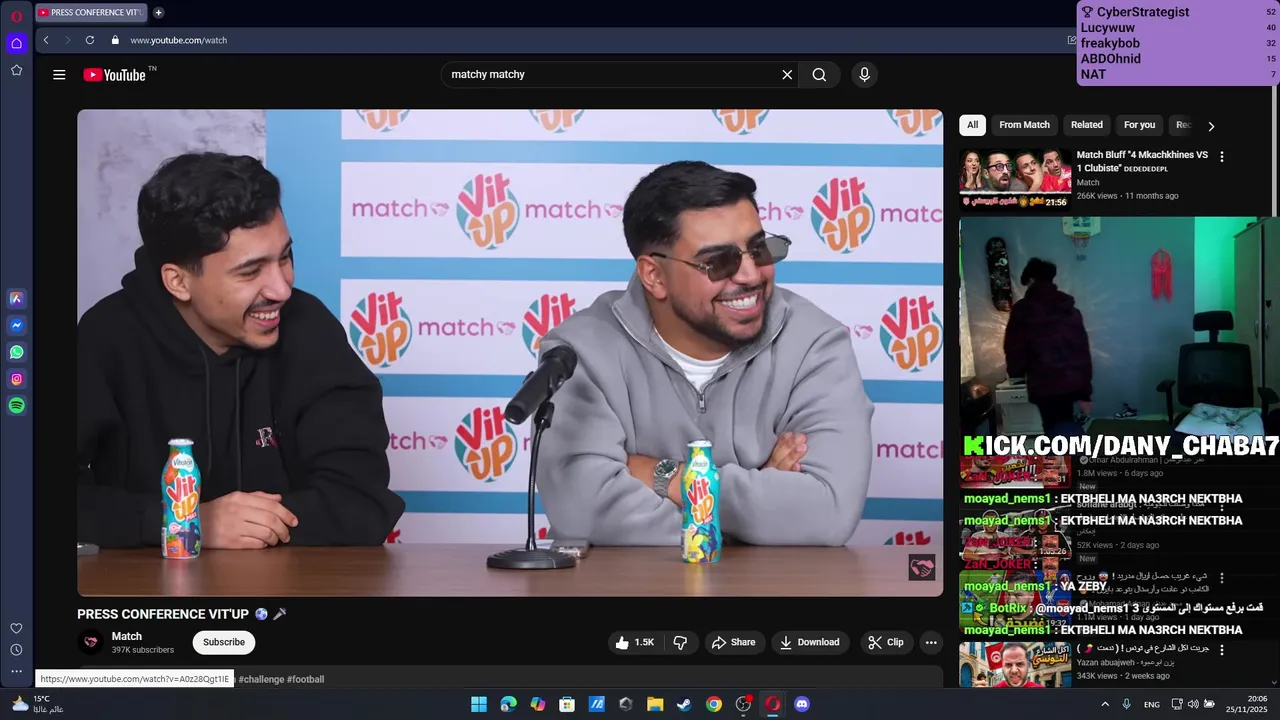
Task: Open Microsoft Store from the taskbar
Action: (567, 704)
